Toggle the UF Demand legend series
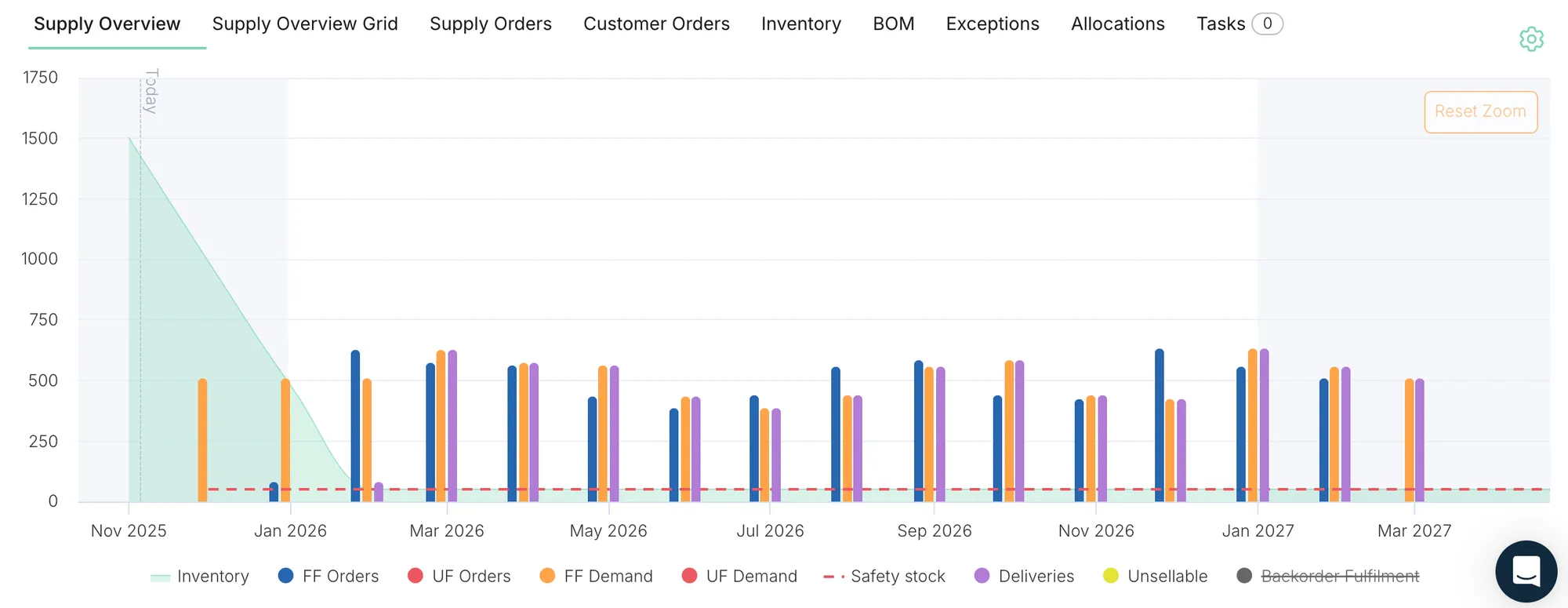1568x608 pixels. [739, 577]
